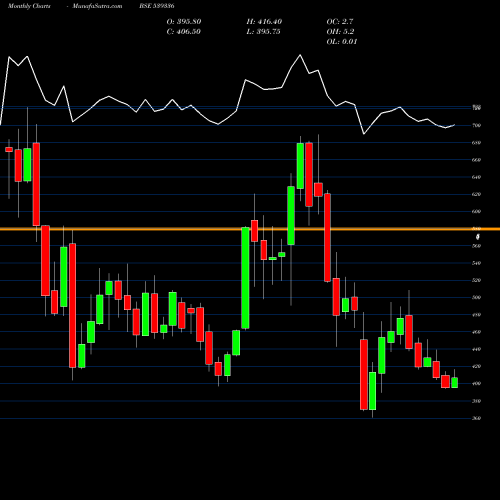
Task: Click the last green candle at chart end
Action: (x=454, y=383)
